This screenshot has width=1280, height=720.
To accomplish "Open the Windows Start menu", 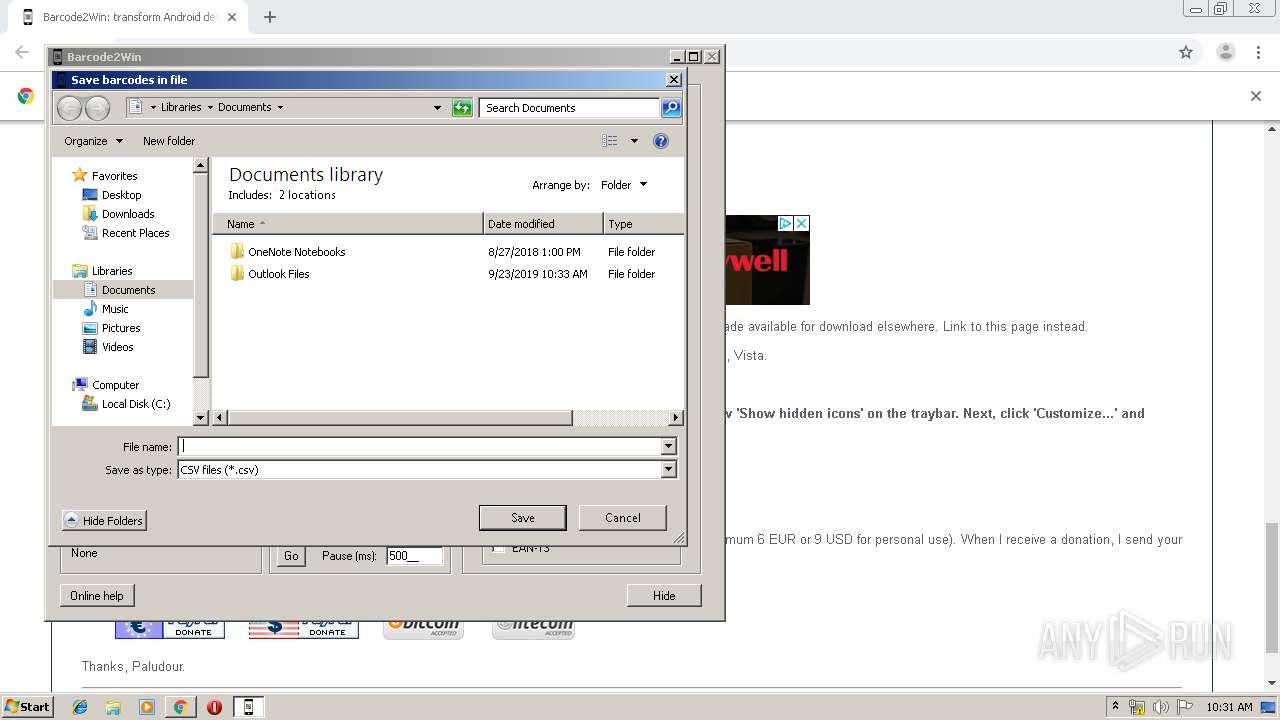I will (x=28, y=707).
